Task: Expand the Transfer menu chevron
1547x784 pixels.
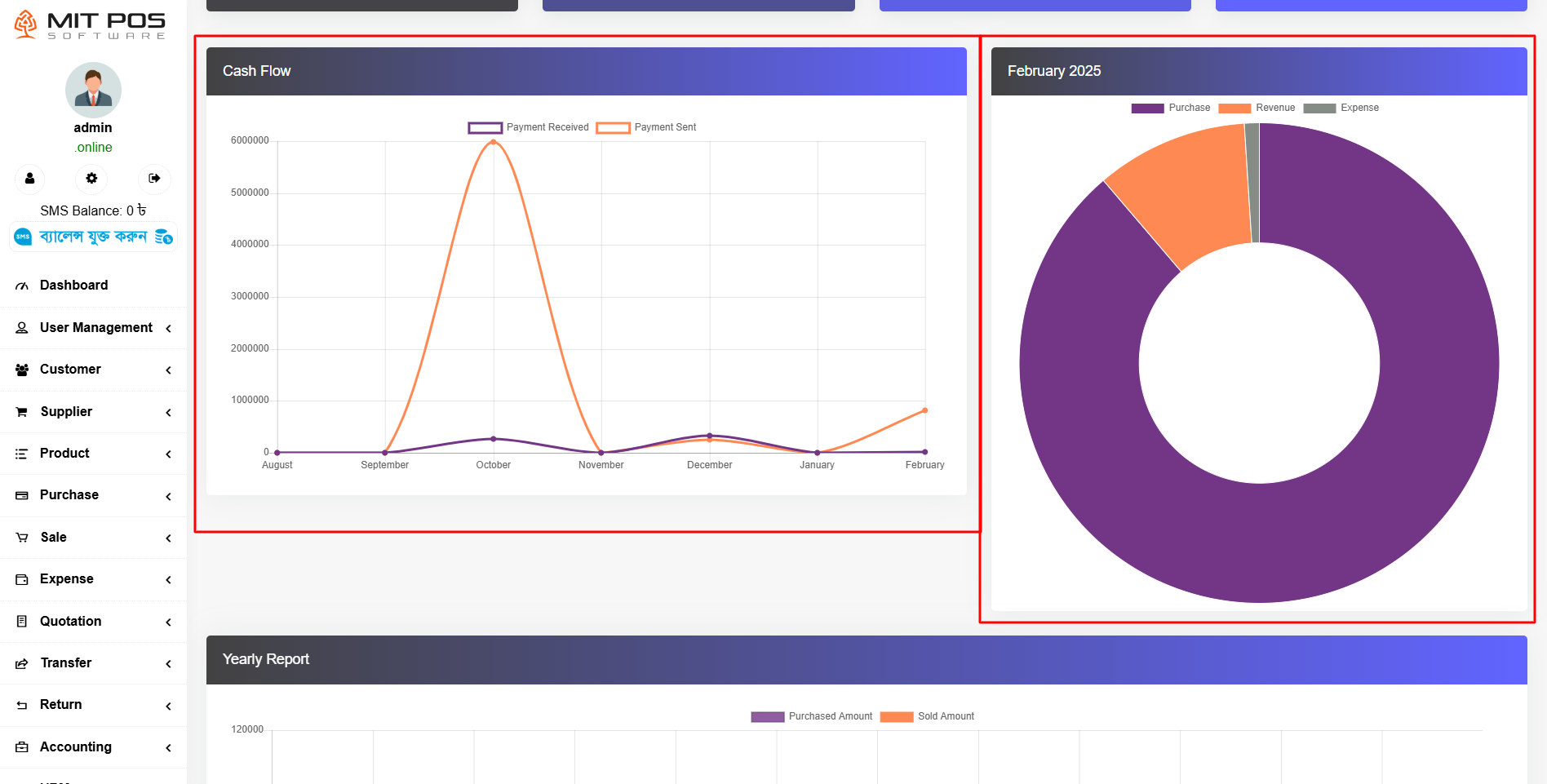Action: [x=169, y=664]
